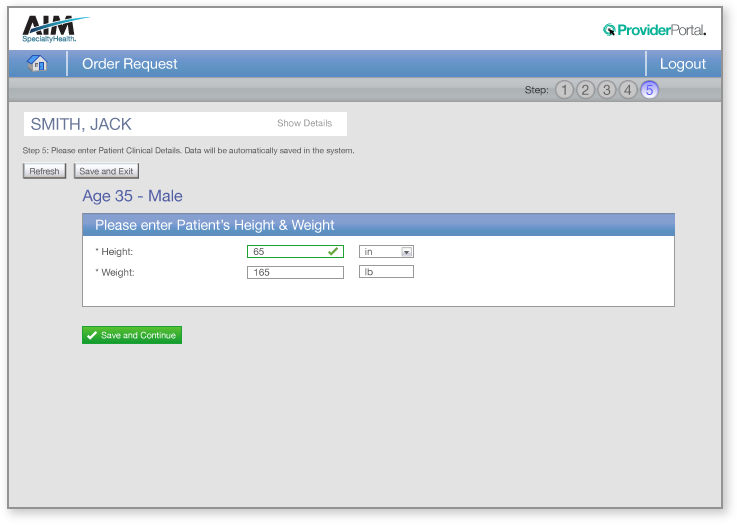Screen dimensions: 737x525
Task: Click the ProviderPortal logo
Action: (654, 30)
